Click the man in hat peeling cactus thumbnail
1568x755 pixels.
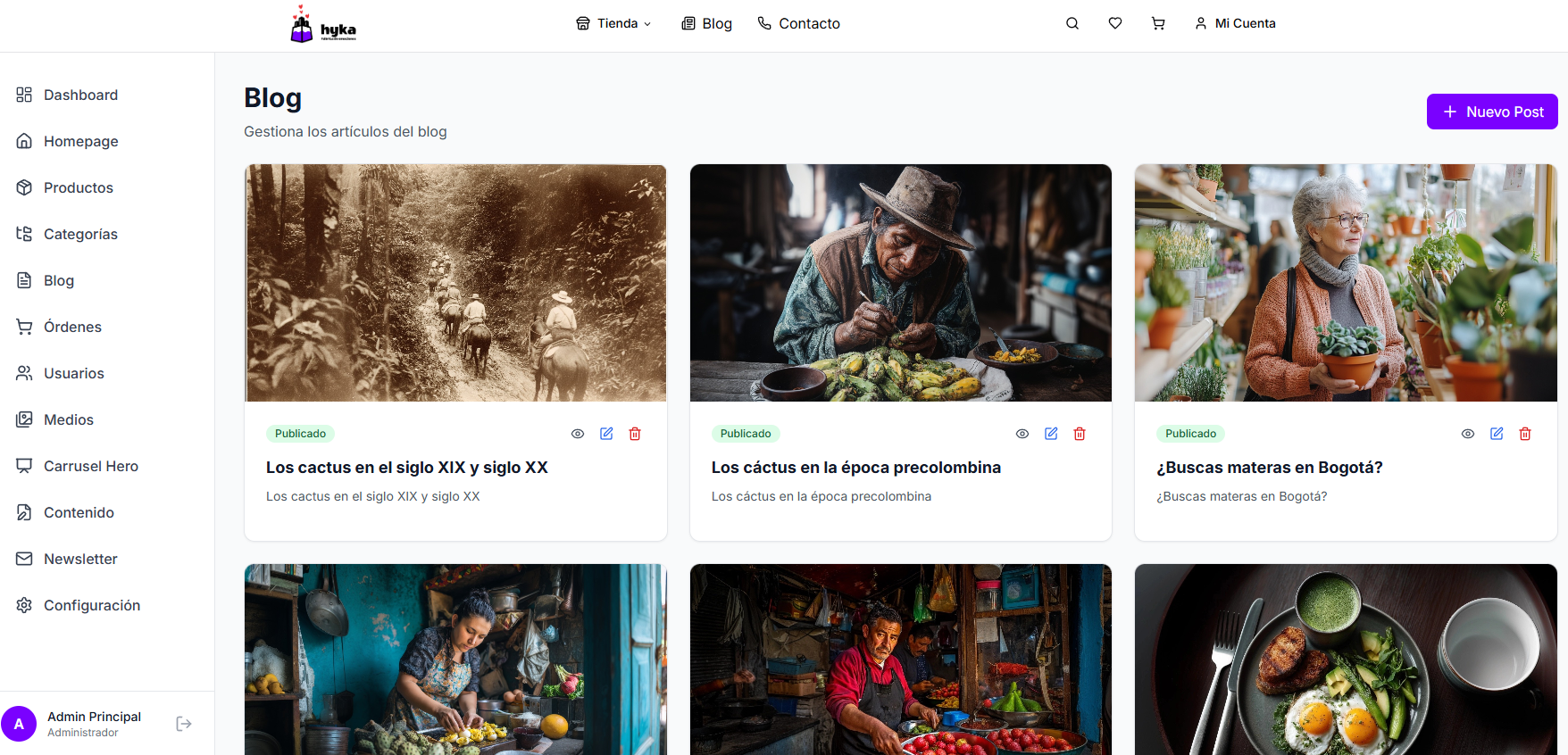click(x=901, y=283)
